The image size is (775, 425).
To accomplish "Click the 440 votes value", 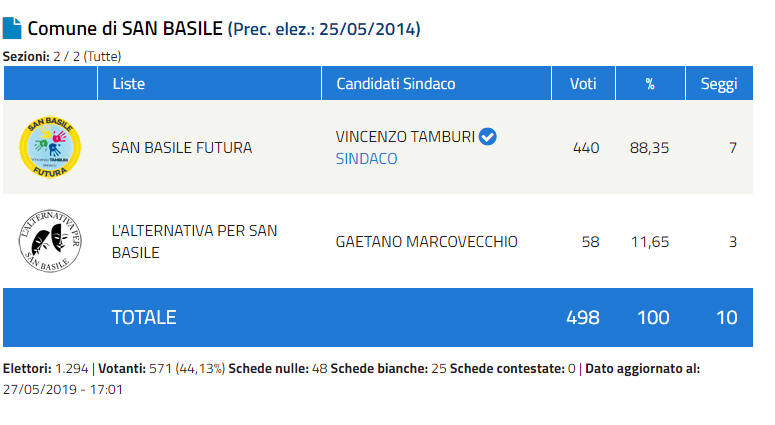I will click(x=586, y=148).
